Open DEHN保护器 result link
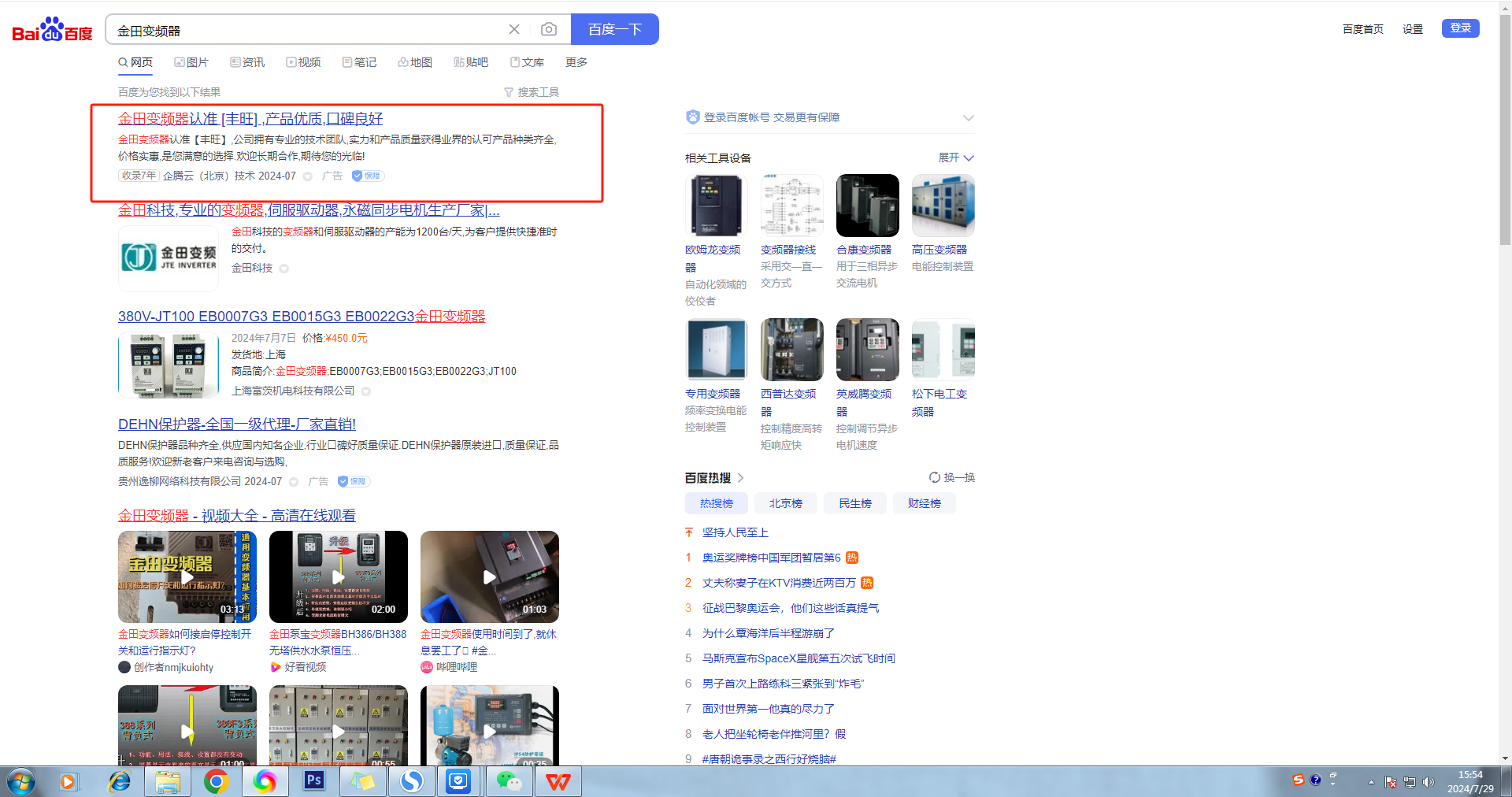 click(x=237, y=424)
